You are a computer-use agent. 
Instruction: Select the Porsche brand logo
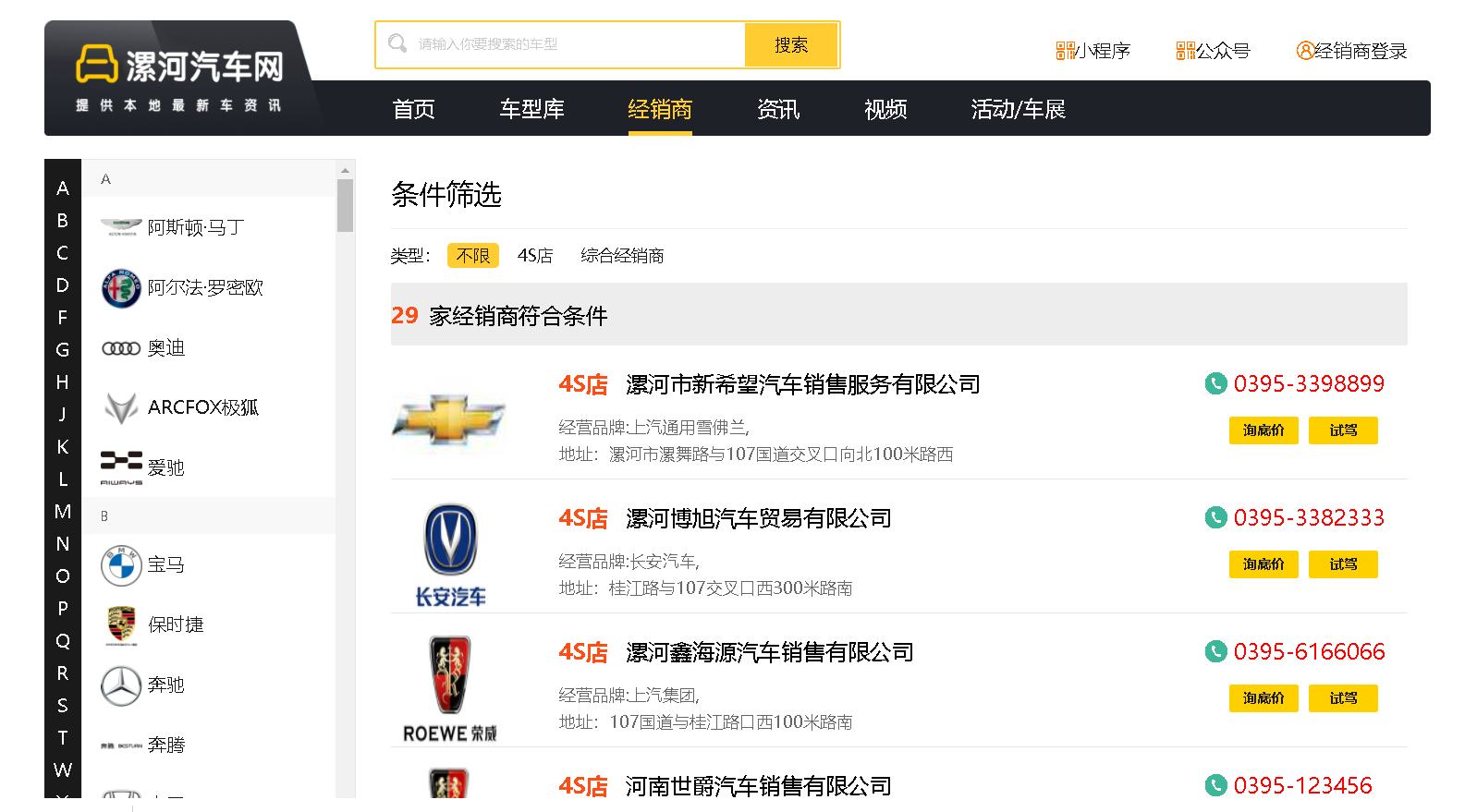tap(121, 625)
